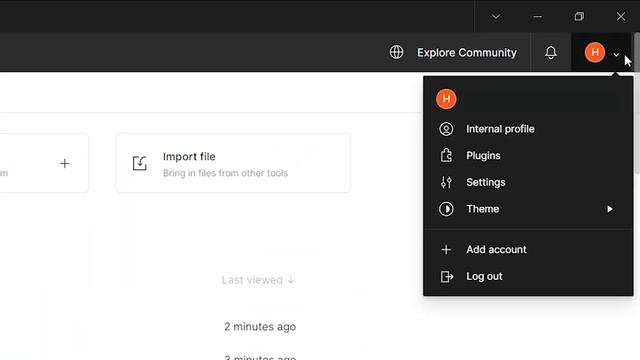This screenshot has height=360, width=640.
Task: Collapse the account menu chevron
Action: click(616, 54)
